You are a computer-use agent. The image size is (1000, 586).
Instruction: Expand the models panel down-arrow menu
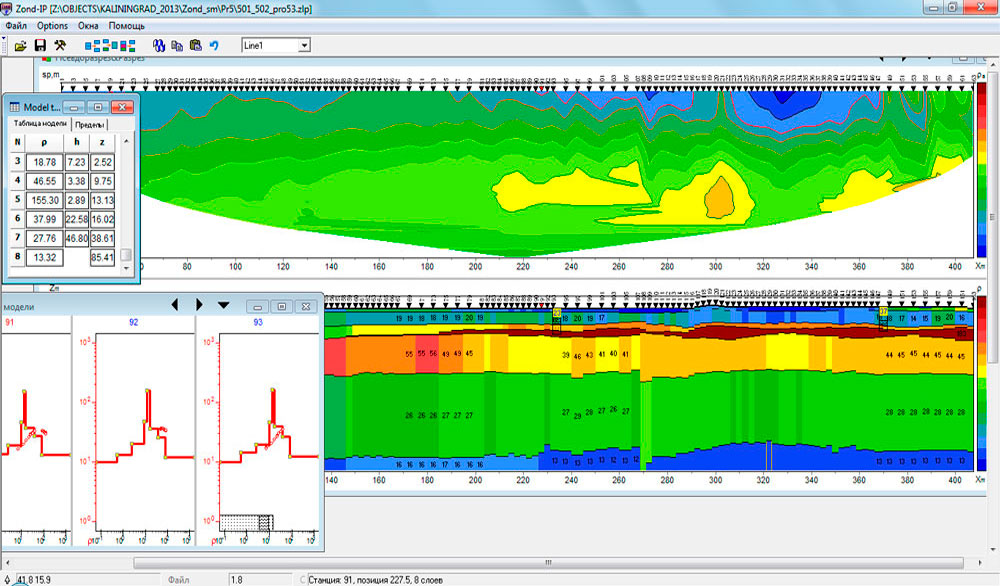(224, 305)
